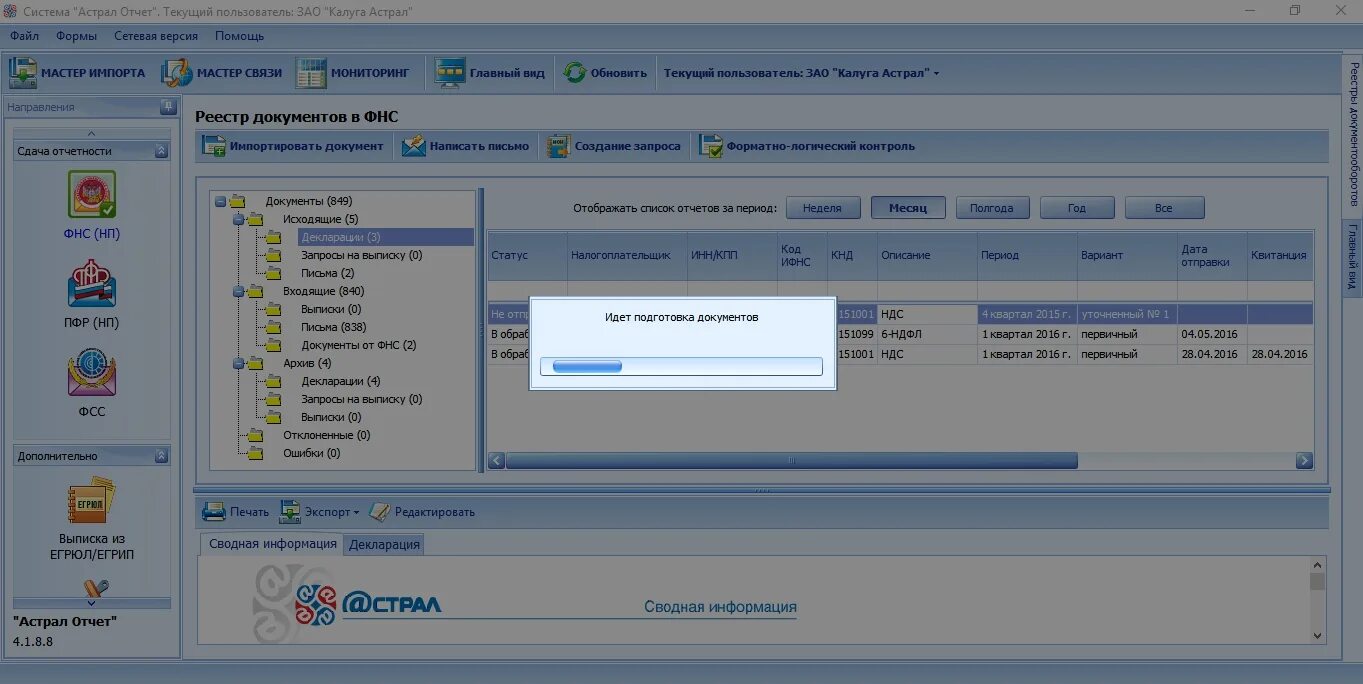Open the Реестры документооборотов side tab

pos(1353,134)
